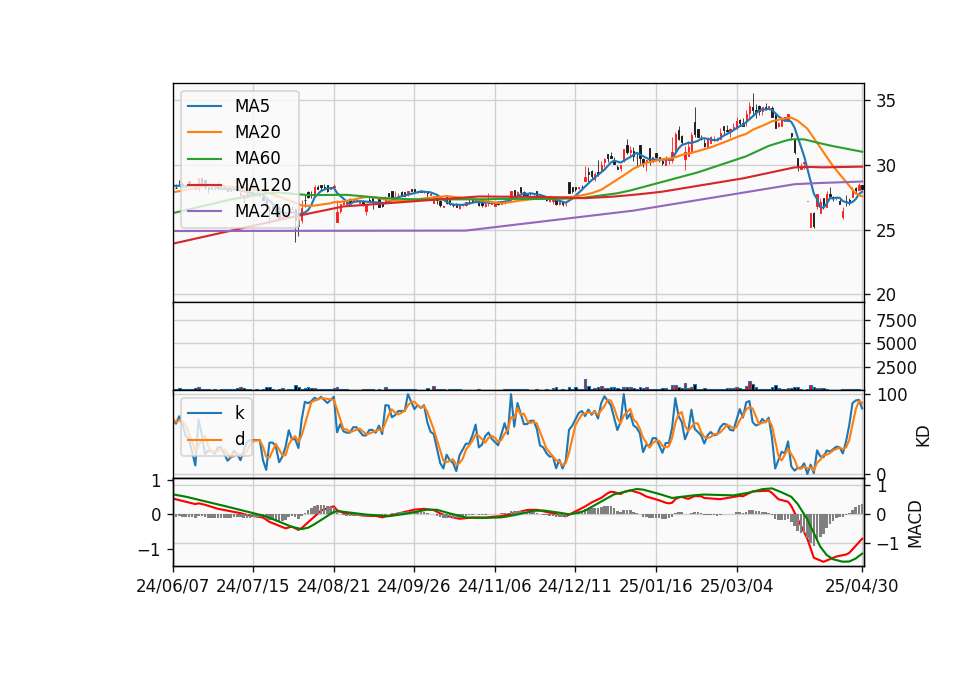Click the 25/01/16 date label

pos(656,586)
